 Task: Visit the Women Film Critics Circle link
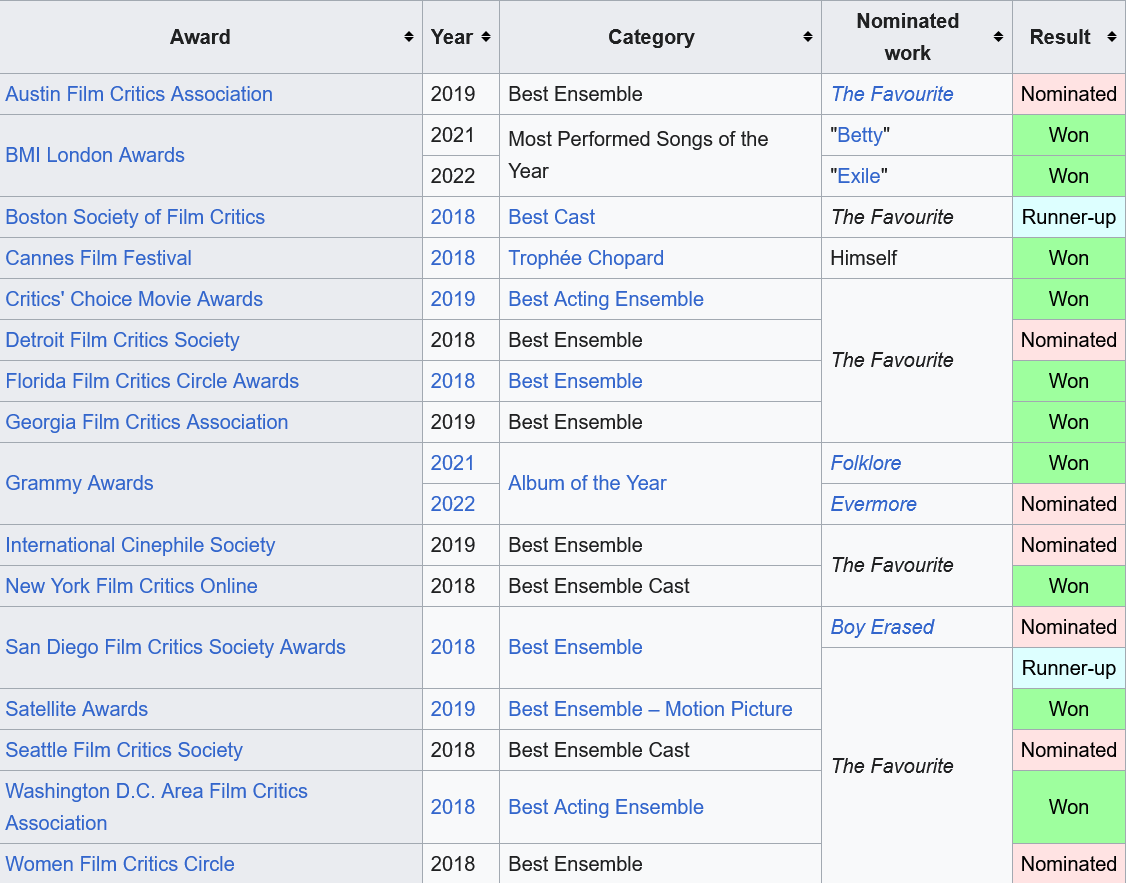120,864
